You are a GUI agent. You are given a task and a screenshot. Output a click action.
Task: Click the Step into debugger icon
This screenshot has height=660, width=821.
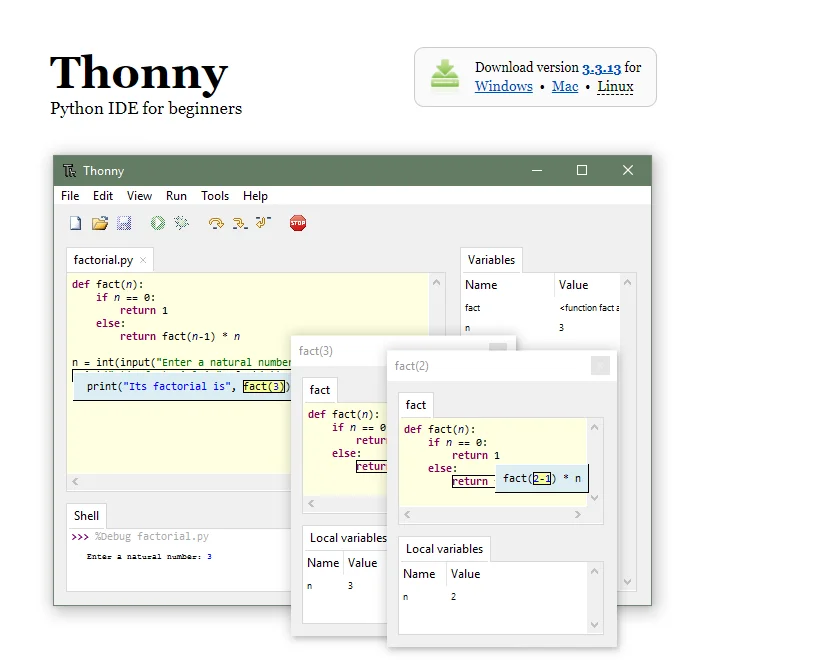click(240, 223)
